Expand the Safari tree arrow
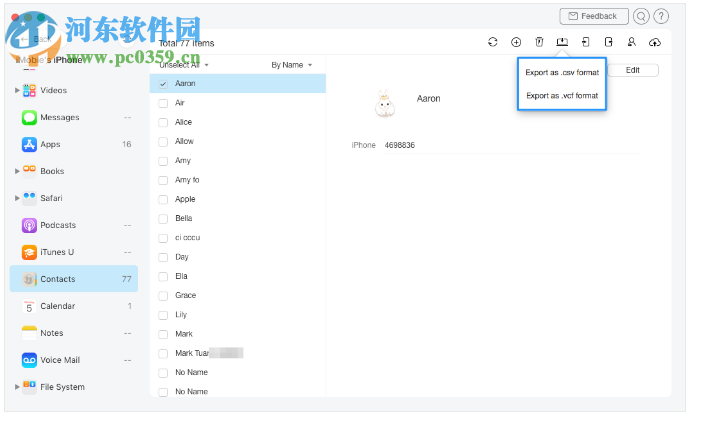 pos(17,198)
